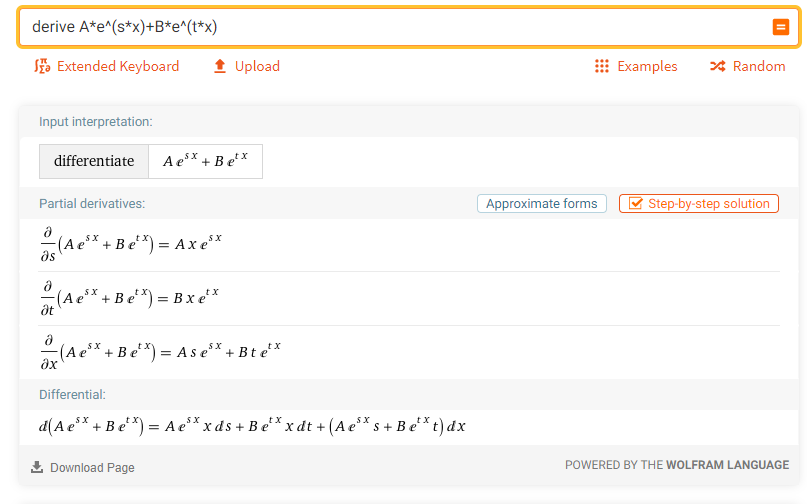Select the partial derivative with respect to t
The image size is (807, 504).
(128, 298)
